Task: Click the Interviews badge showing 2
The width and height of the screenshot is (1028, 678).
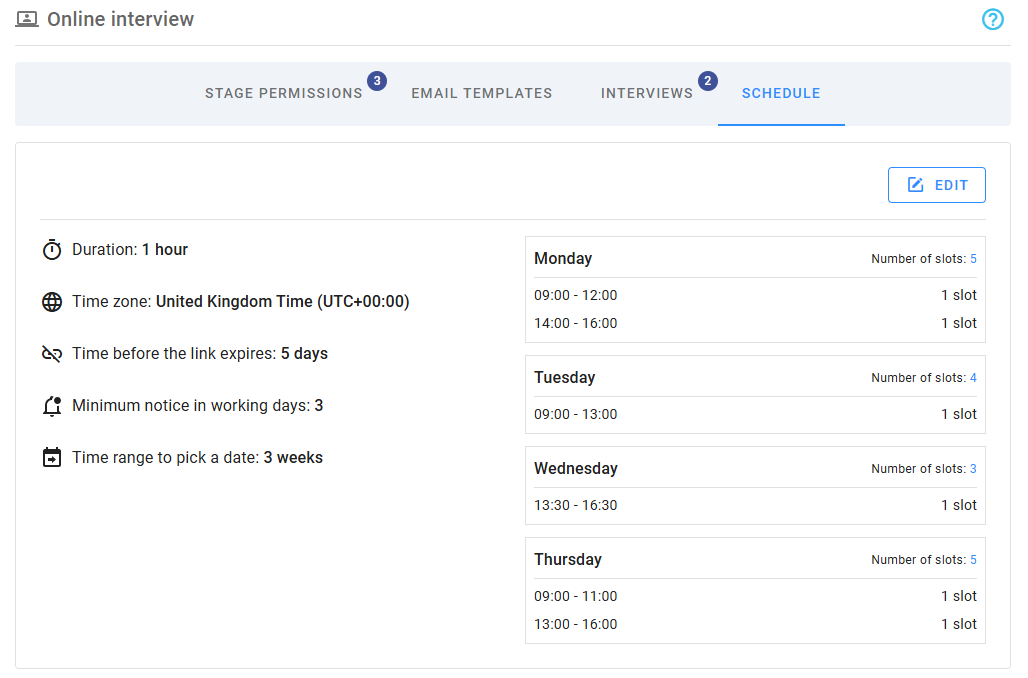Action: tap(708, 81)
